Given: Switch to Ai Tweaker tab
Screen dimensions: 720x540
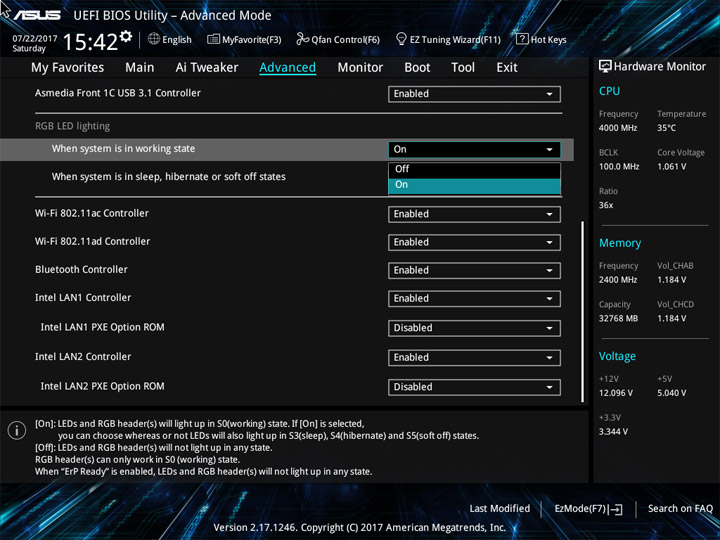Looking at the screenshot, I should tap(207, 68).
